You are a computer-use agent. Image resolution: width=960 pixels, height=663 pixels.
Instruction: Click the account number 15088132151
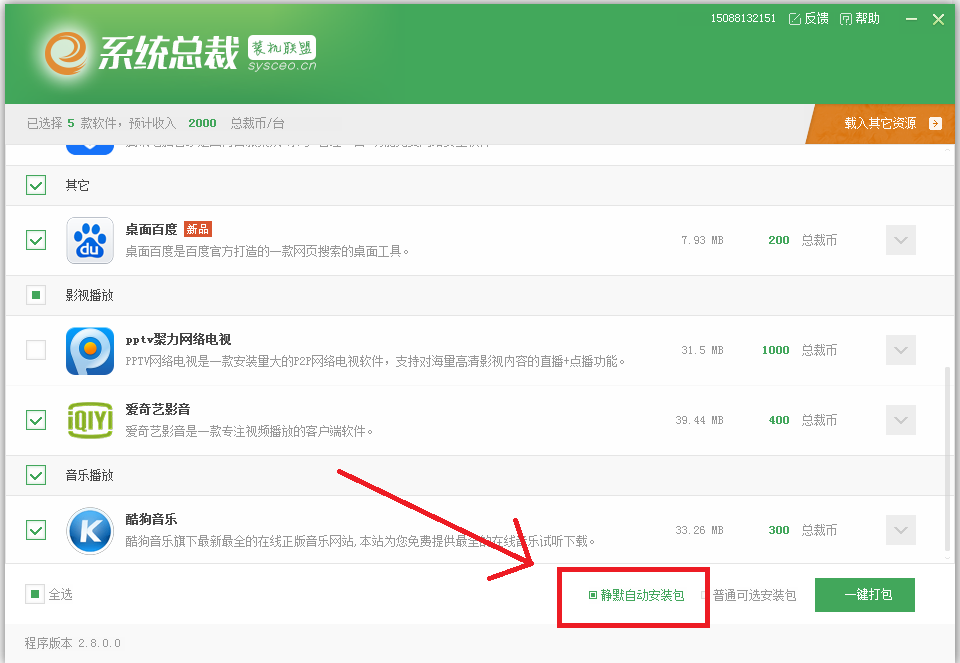743,18
